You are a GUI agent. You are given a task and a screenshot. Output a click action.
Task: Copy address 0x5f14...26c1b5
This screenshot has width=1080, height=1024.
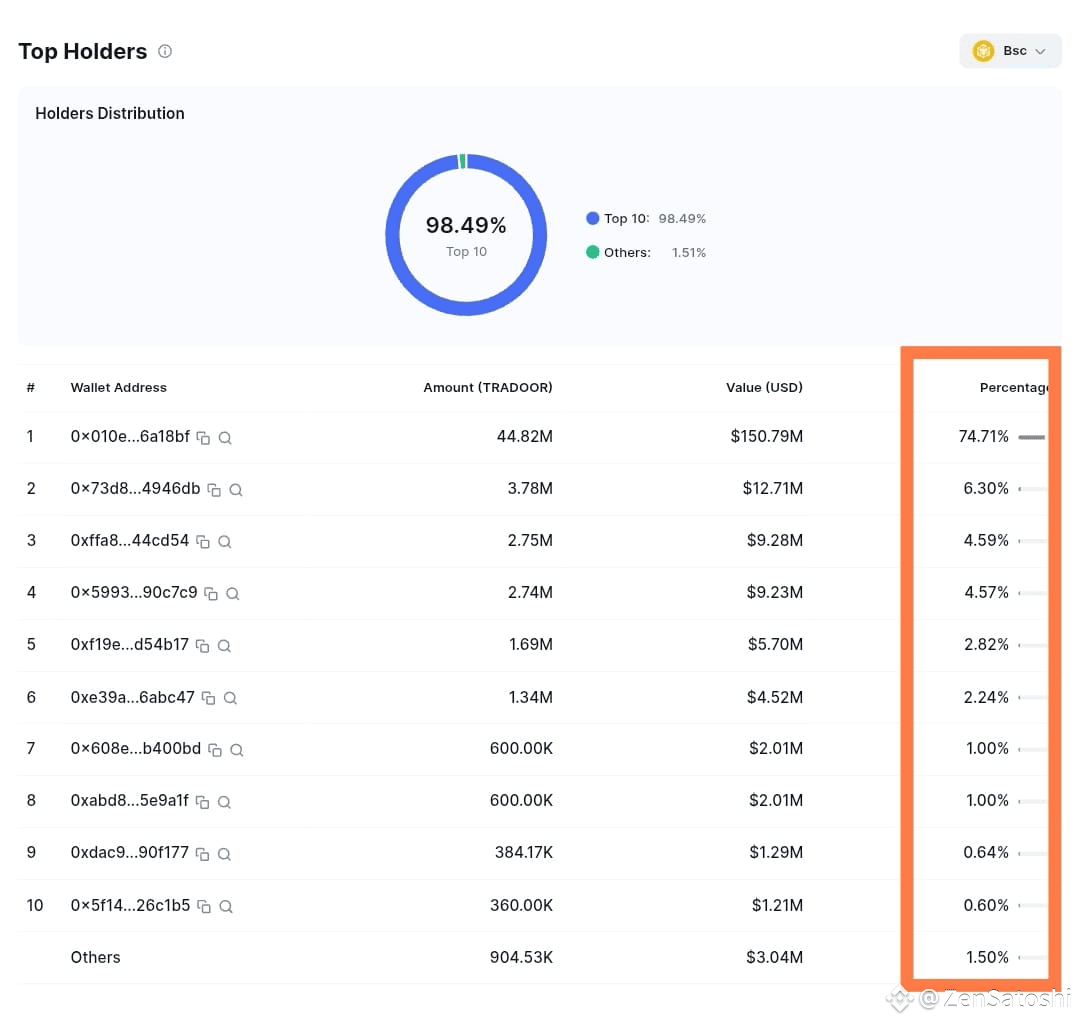204,906
